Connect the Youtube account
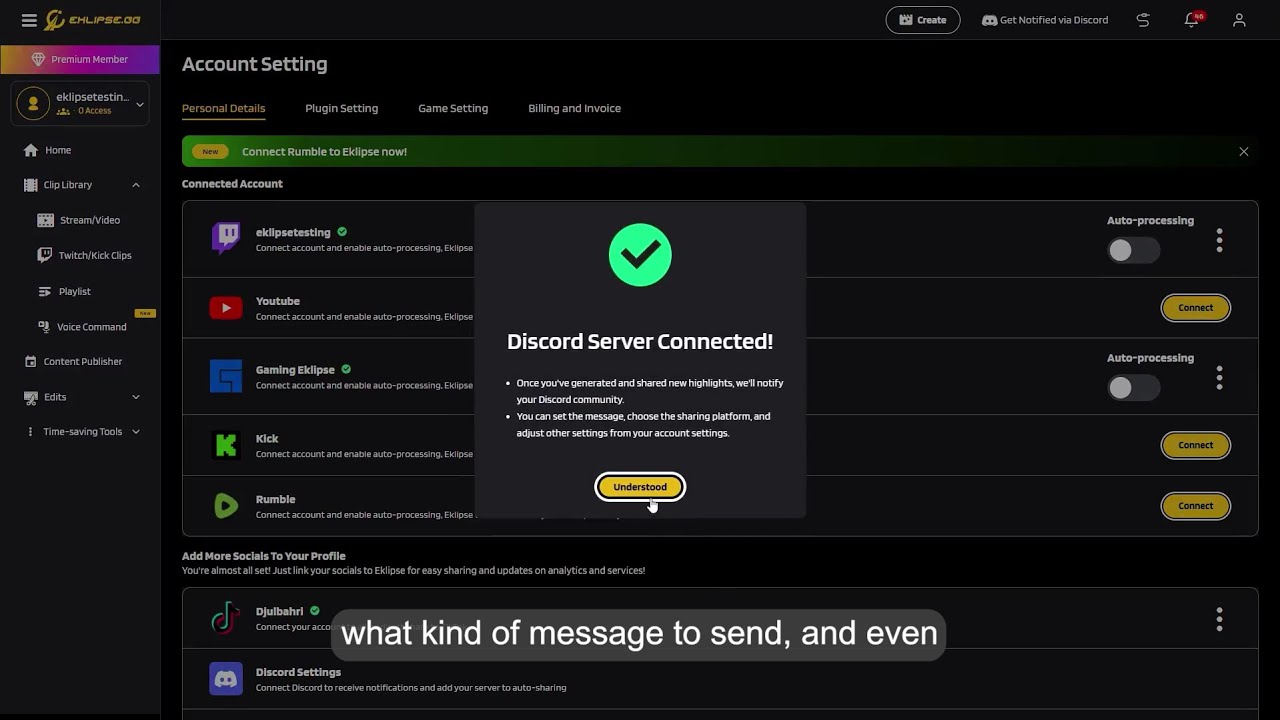Viewport: 1280px width, 720px height. [x=1195, y=308]
